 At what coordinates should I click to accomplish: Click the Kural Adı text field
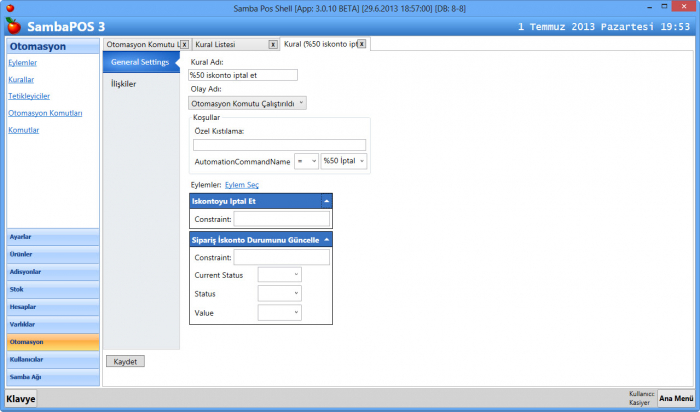[x=243, y=75]
